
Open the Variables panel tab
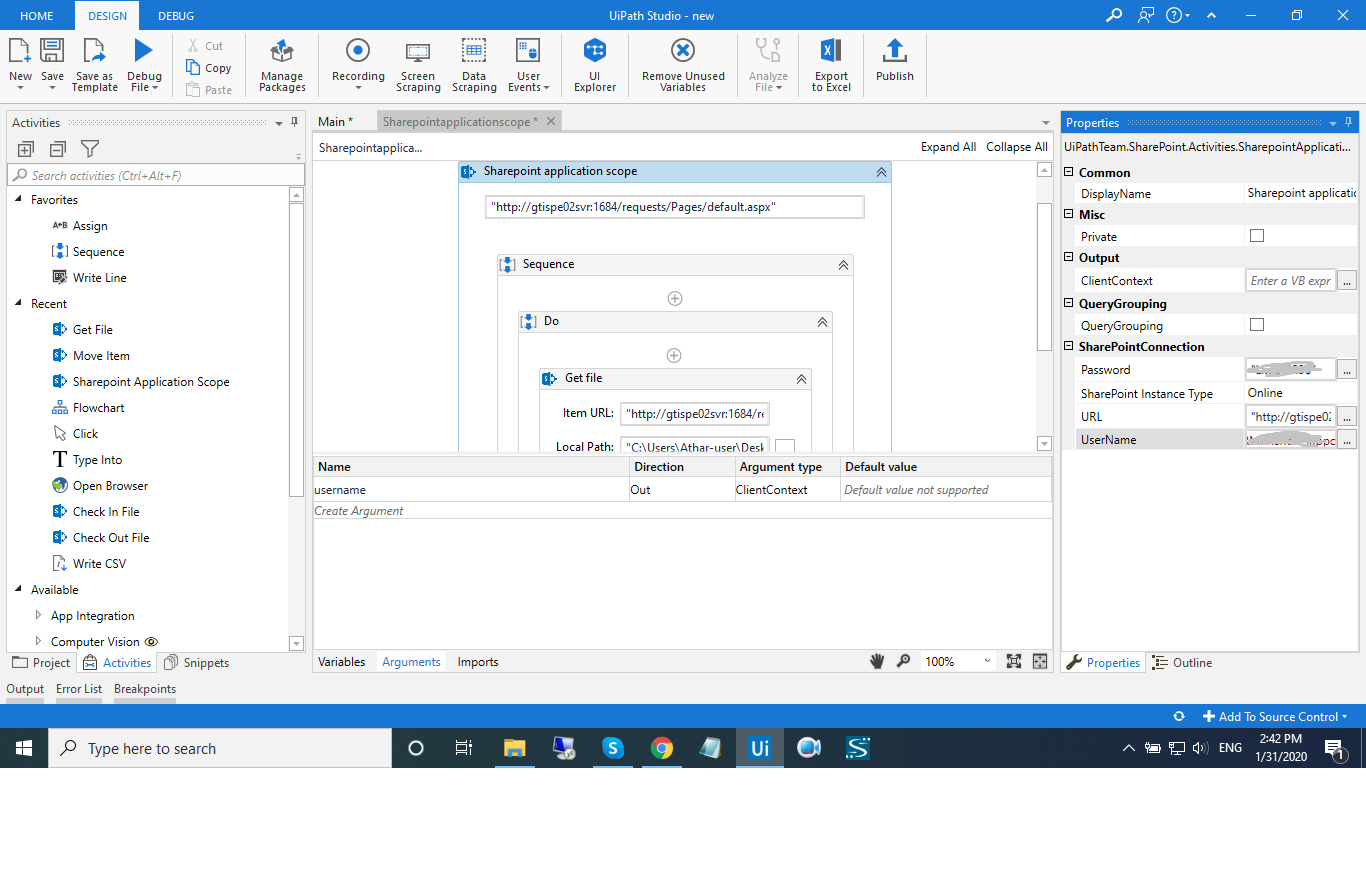coord(341,662)
